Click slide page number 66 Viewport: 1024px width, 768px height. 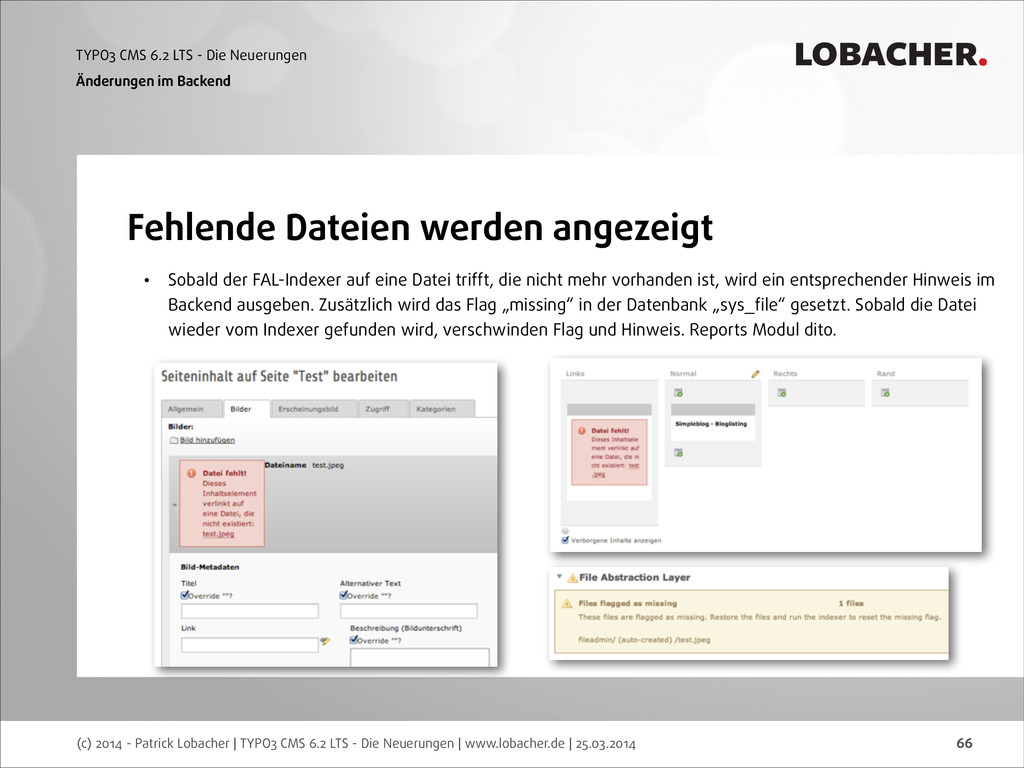tap(964, 743)
